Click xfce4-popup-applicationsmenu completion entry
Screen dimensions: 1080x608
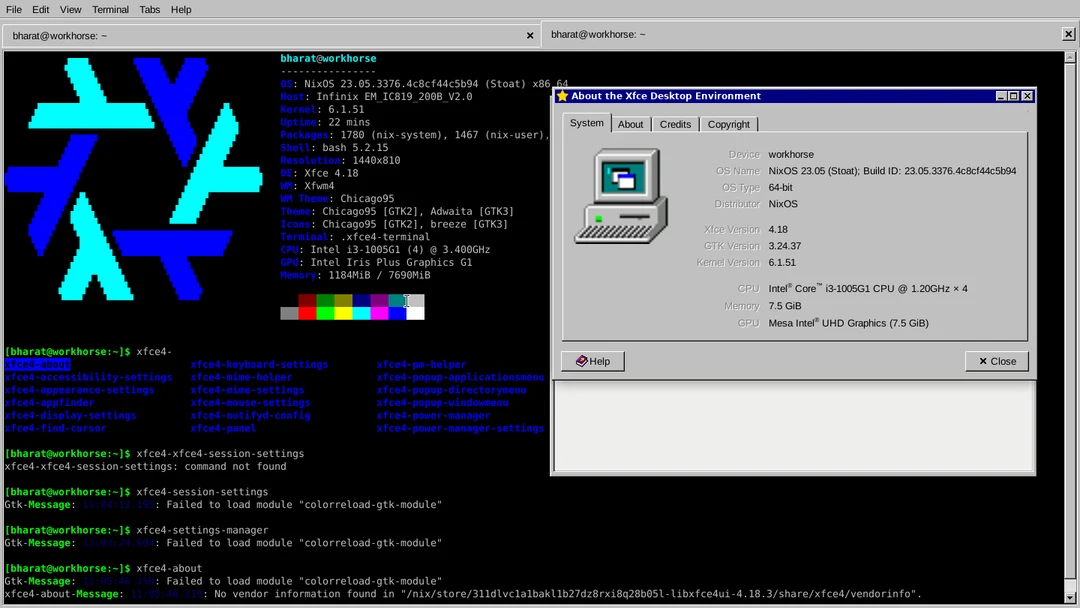460,377
